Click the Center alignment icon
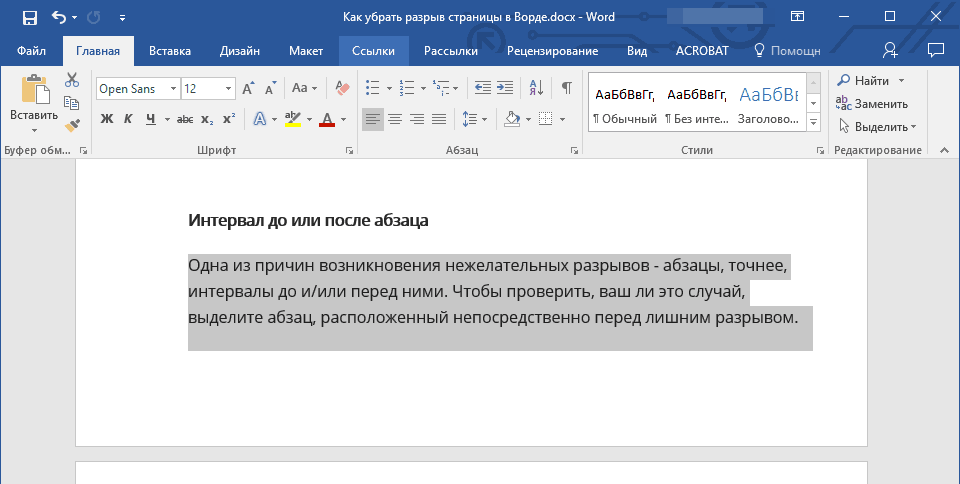This screenshot has width=960, height=484. [x=395, y=119]
